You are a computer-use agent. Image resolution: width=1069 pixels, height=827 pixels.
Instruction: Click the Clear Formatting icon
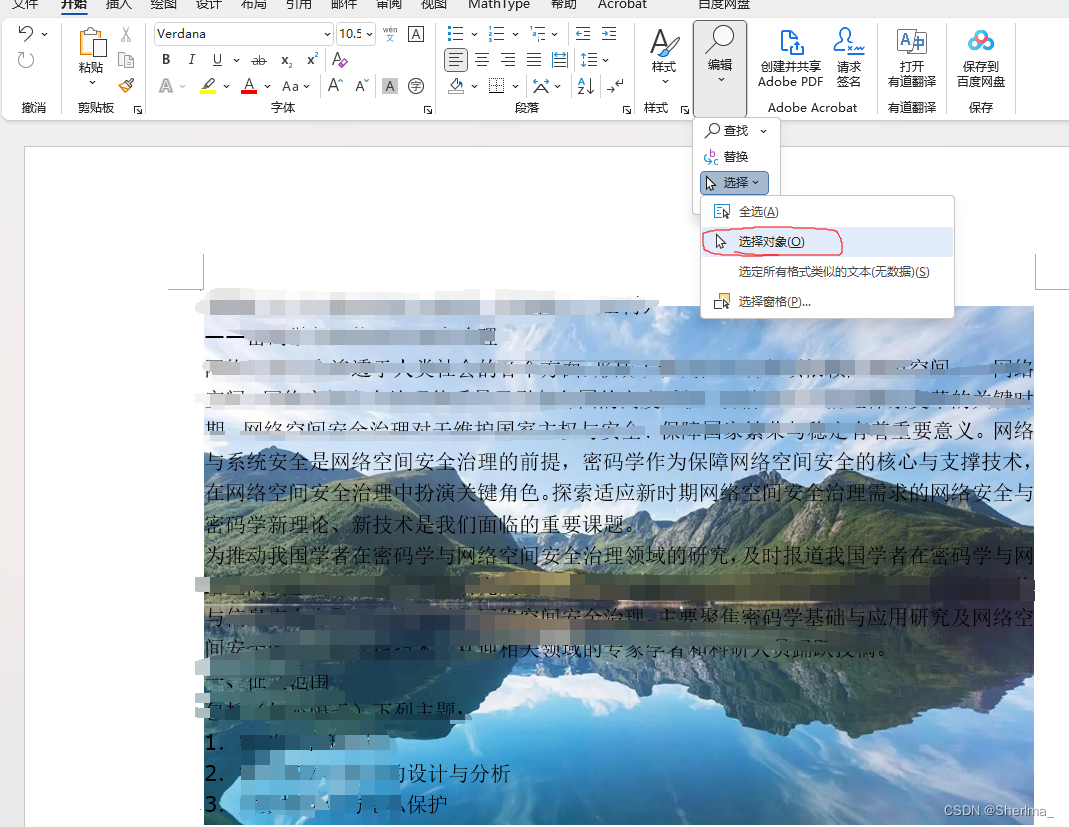pyautogui.click(x=340, y=60)
